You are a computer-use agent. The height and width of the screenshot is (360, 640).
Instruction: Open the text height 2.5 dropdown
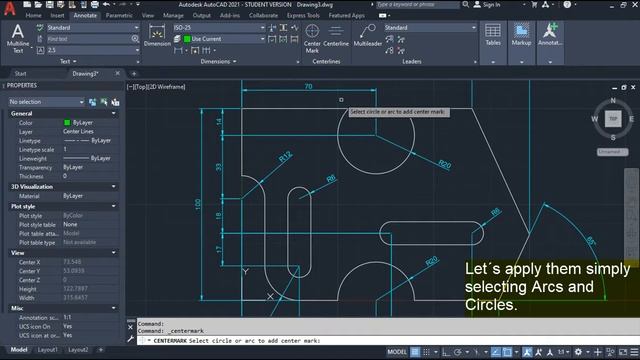(93, 50)
